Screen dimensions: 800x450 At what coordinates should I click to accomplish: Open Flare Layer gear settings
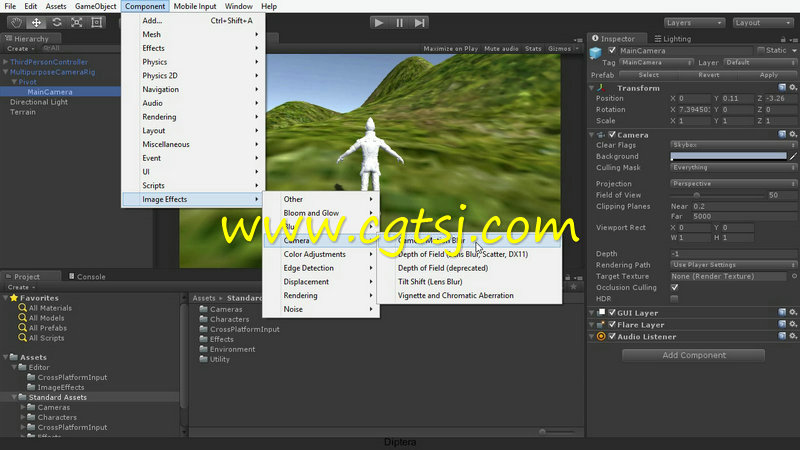[793, 324]
